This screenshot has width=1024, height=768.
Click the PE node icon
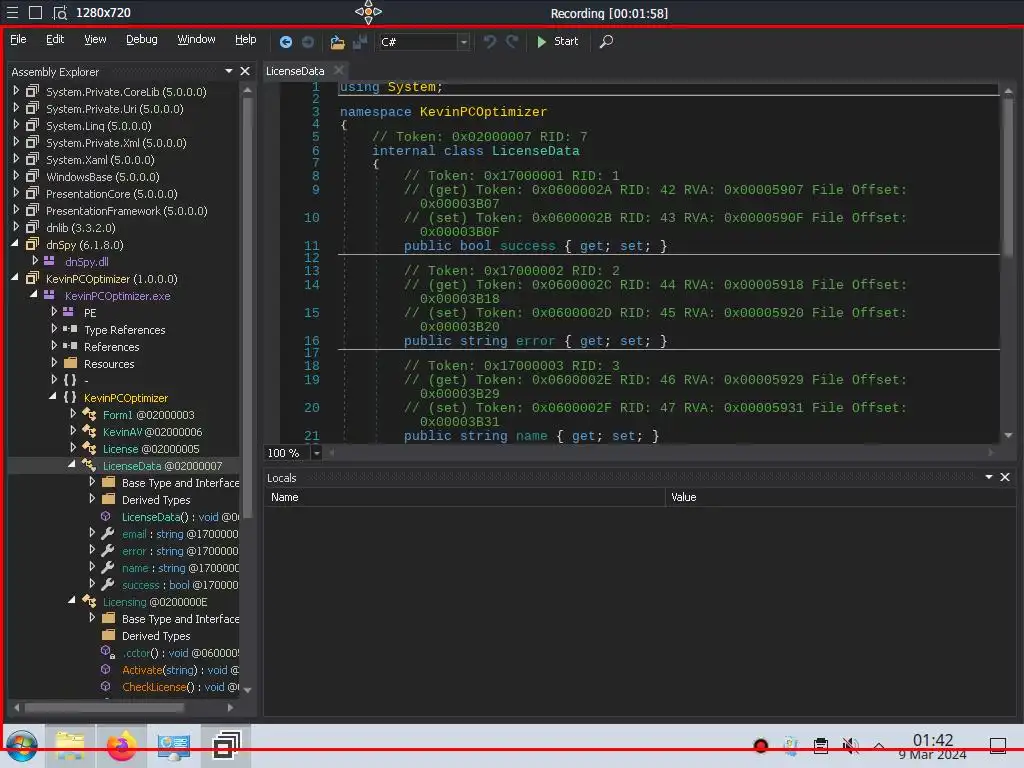click(68, 312)
